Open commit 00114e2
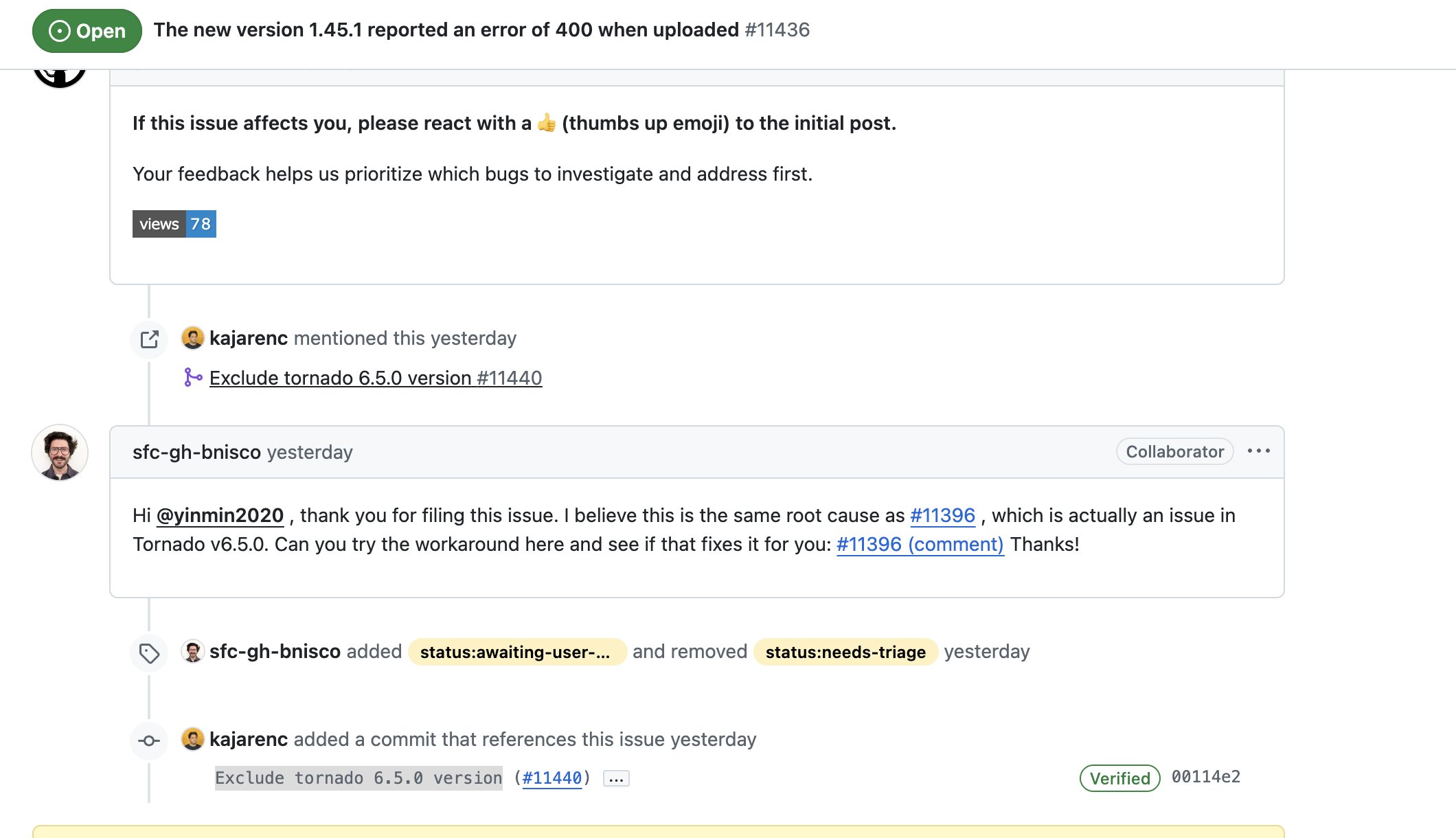This screenshot has width=1456, height=838. pyautogui.click(x=1205, y=776)
